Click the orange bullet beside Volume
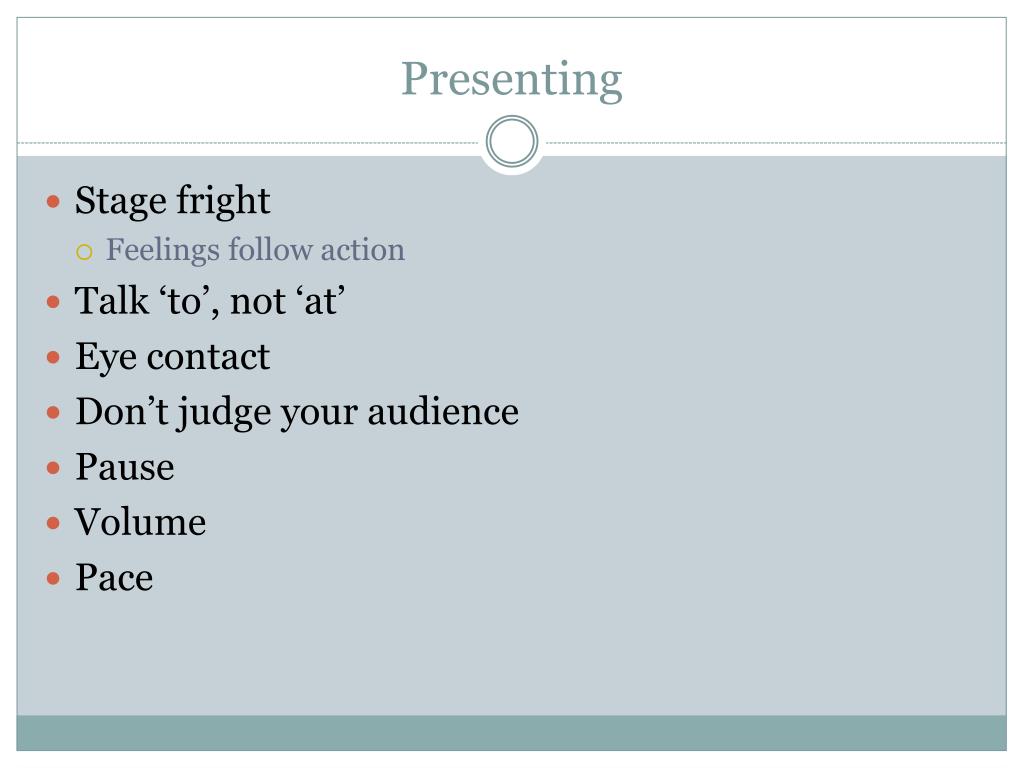Viewport: 1024px width, 768px height. click(54, 522)
